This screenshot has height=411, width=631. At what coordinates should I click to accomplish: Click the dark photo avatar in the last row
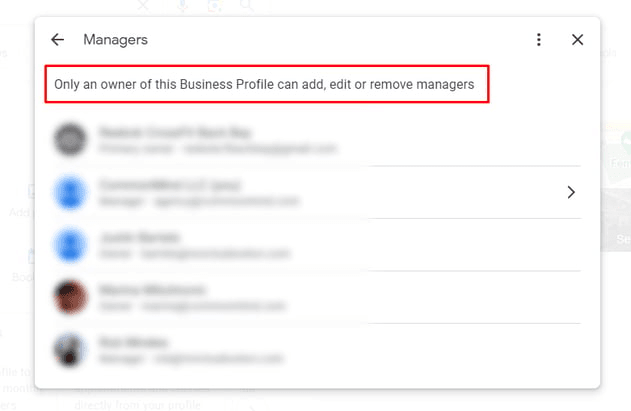(x=71, y=348)
